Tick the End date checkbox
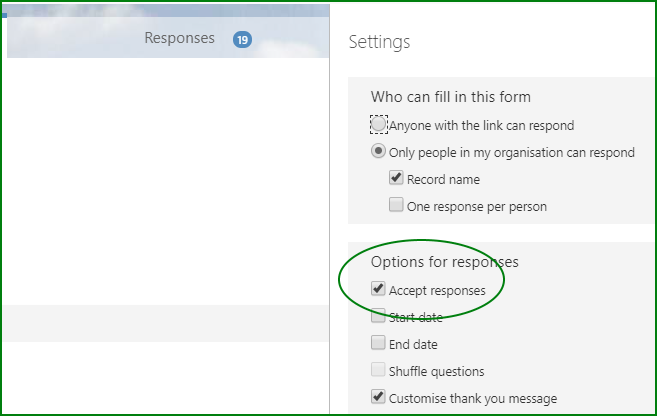Image resolution: width=657 pixels, height=416 pixels. tap(378, 343)
